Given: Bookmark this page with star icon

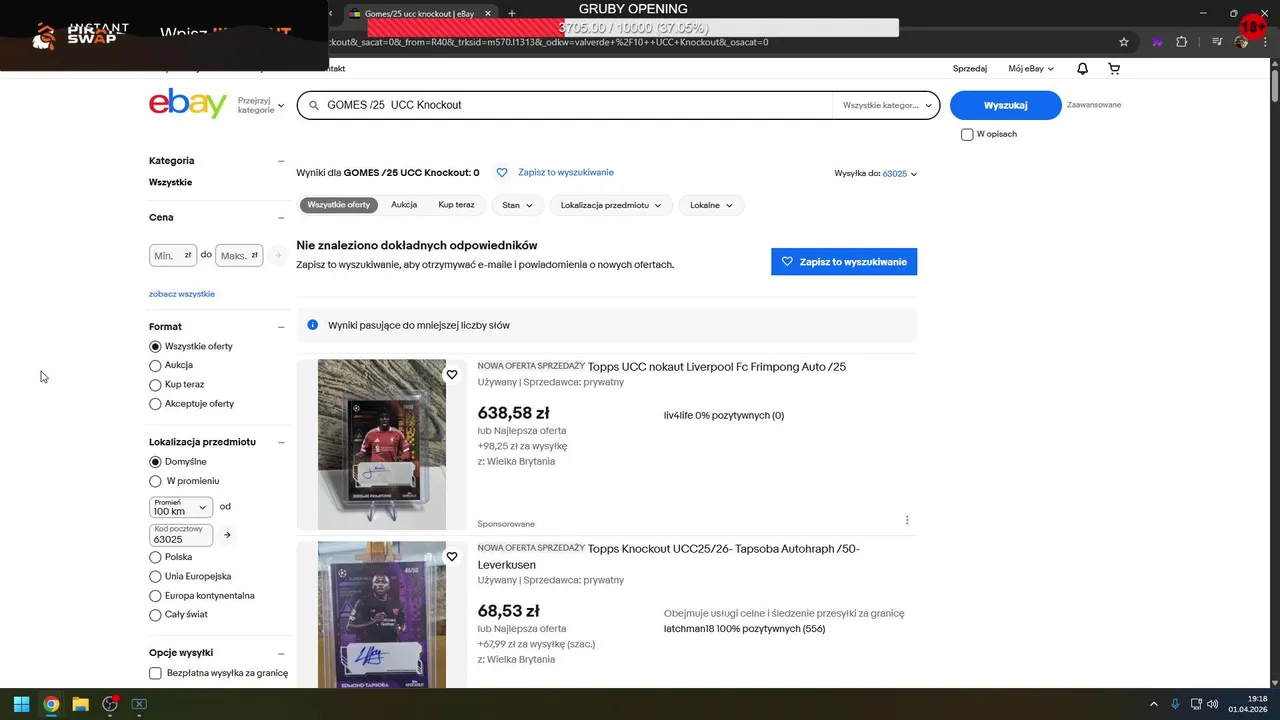Looking at the screenshot, I should point(1124,42).
